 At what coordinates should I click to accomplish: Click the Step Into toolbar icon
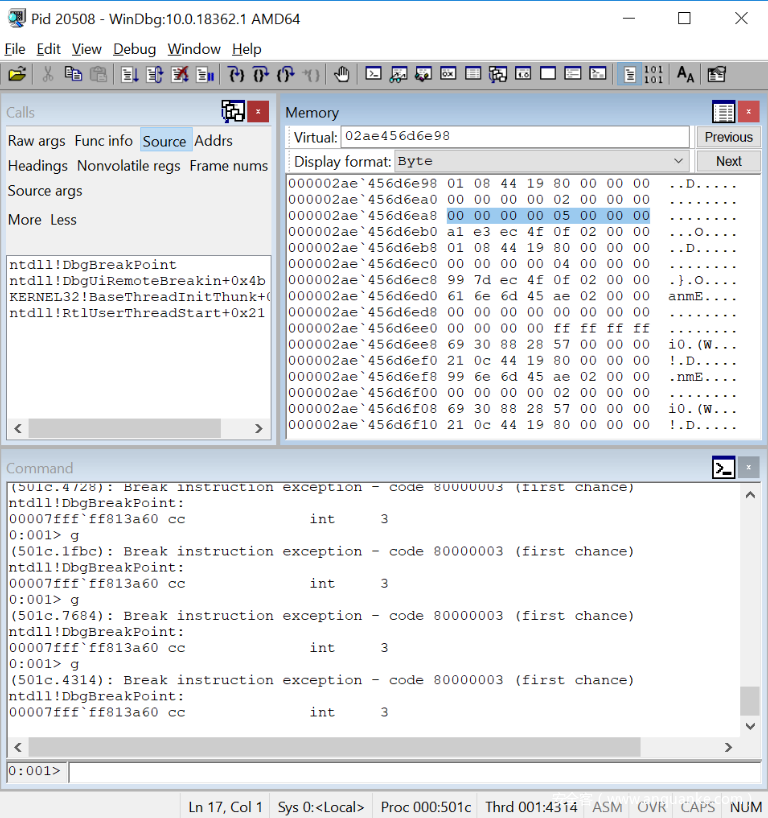(x=236, y=74)
